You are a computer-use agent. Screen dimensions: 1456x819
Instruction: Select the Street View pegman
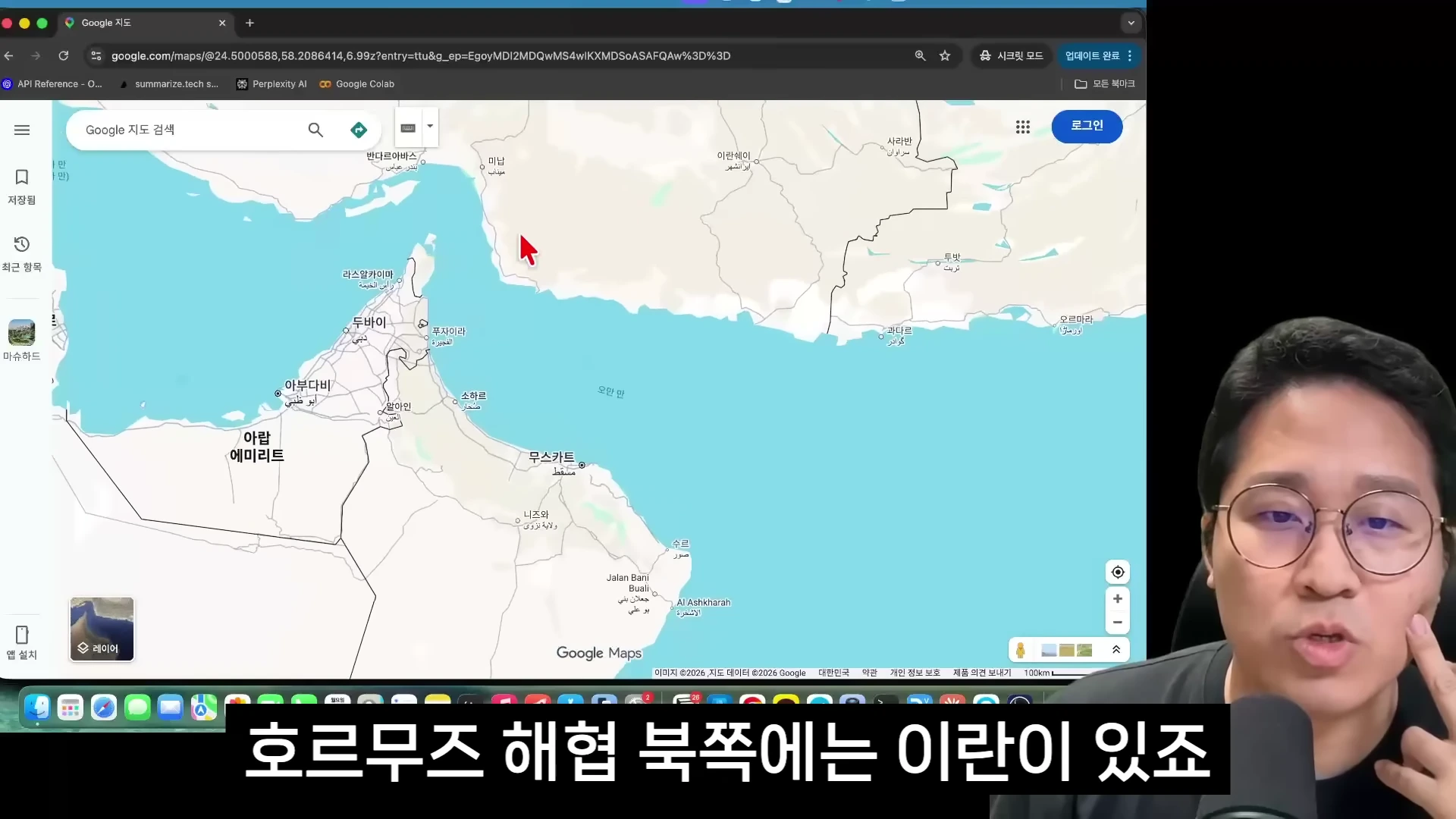1021,650
